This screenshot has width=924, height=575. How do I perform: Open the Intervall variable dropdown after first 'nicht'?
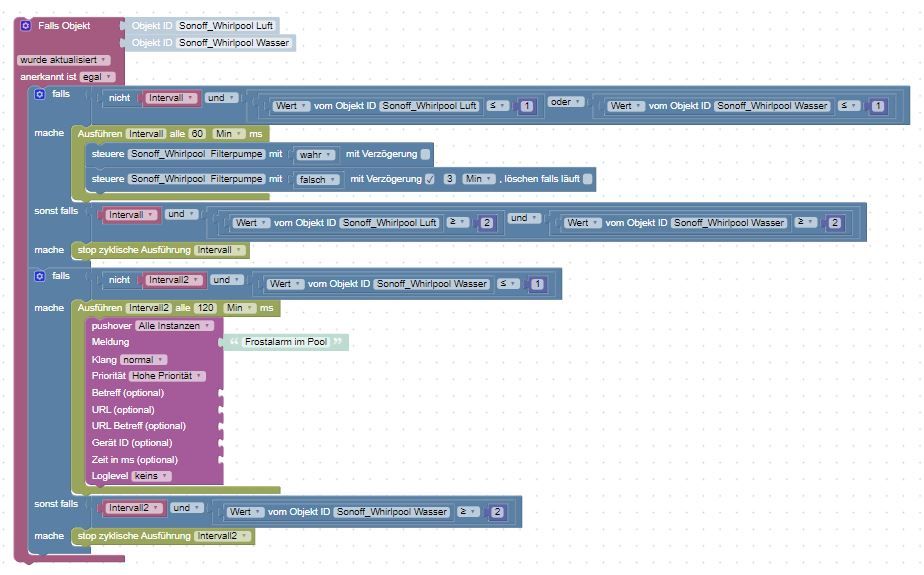[171, 98]
